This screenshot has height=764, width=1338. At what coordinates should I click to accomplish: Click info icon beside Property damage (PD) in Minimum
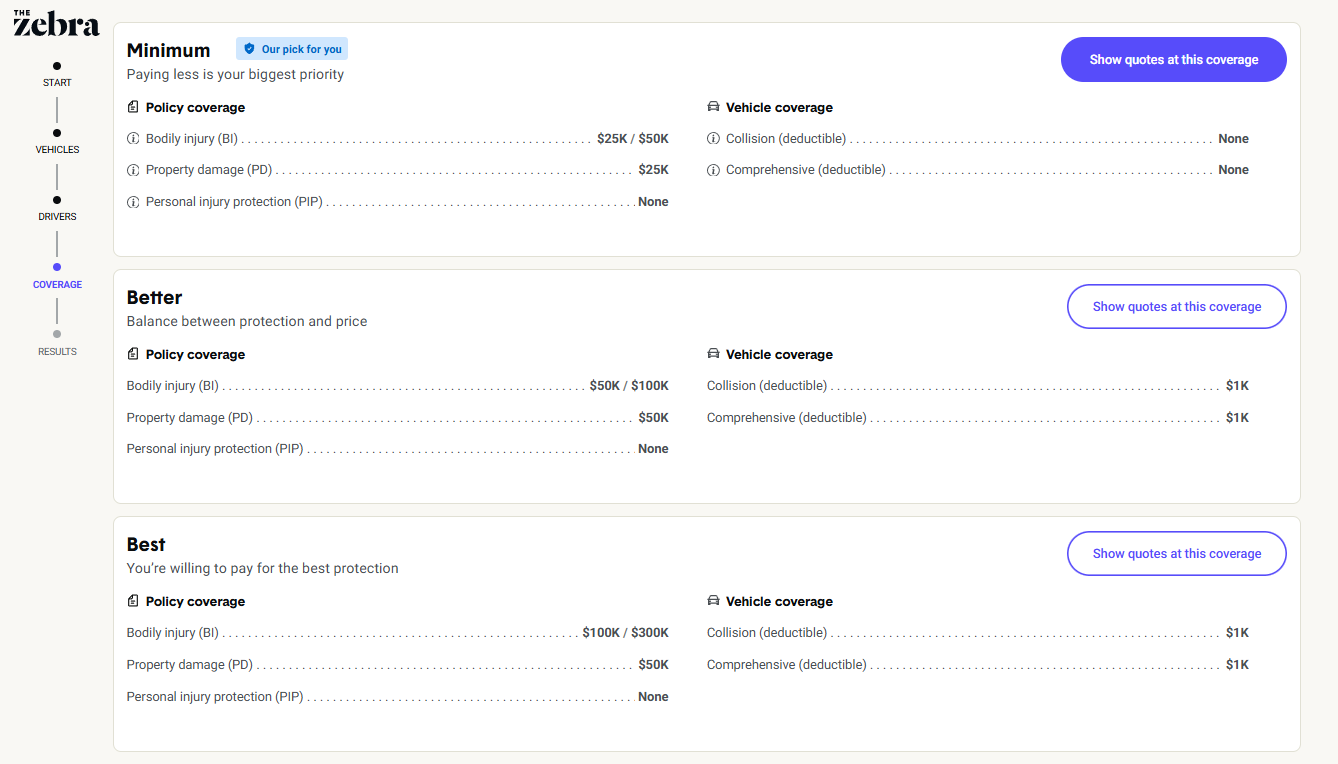(x=133, y=170)
